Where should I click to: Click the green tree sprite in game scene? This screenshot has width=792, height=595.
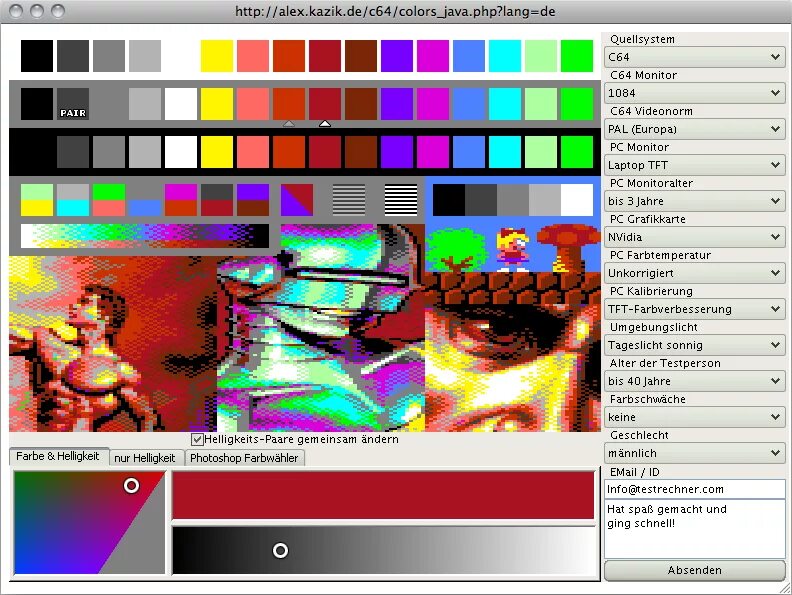click(x=456, y=250)
